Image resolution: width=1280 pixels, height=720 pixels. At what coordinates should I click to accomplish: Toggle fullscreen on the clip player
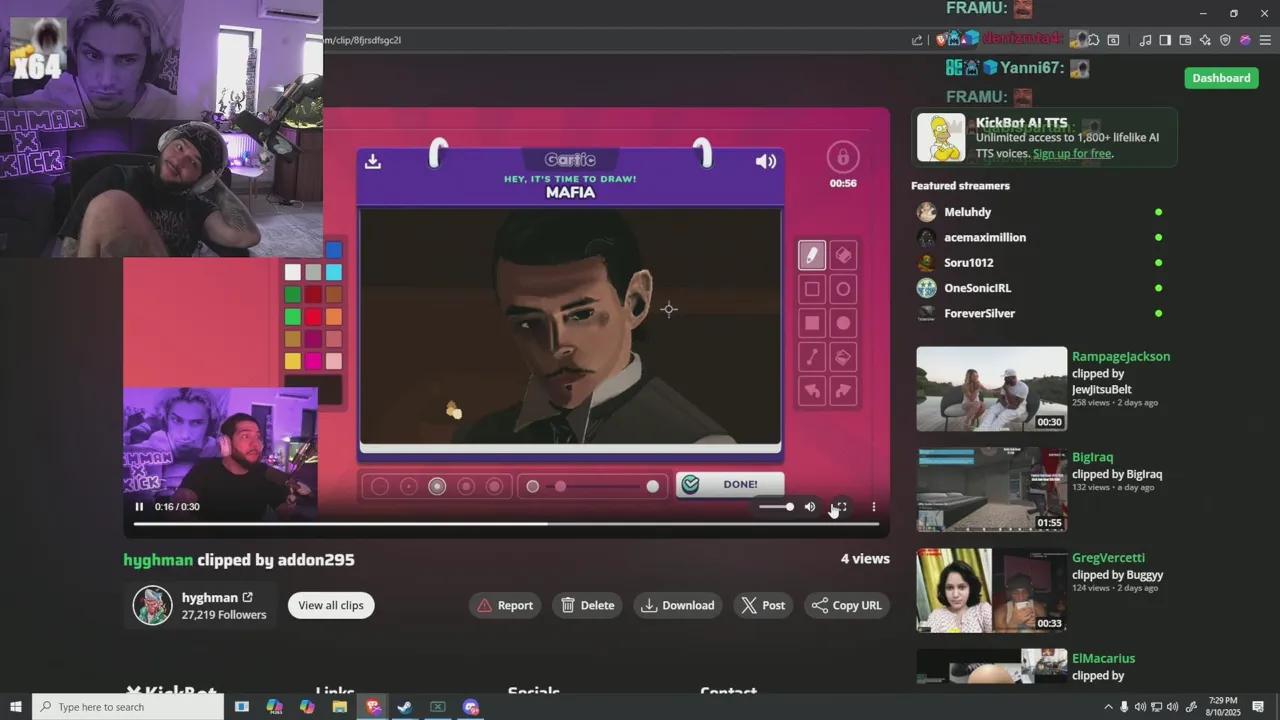pos(841,507)
